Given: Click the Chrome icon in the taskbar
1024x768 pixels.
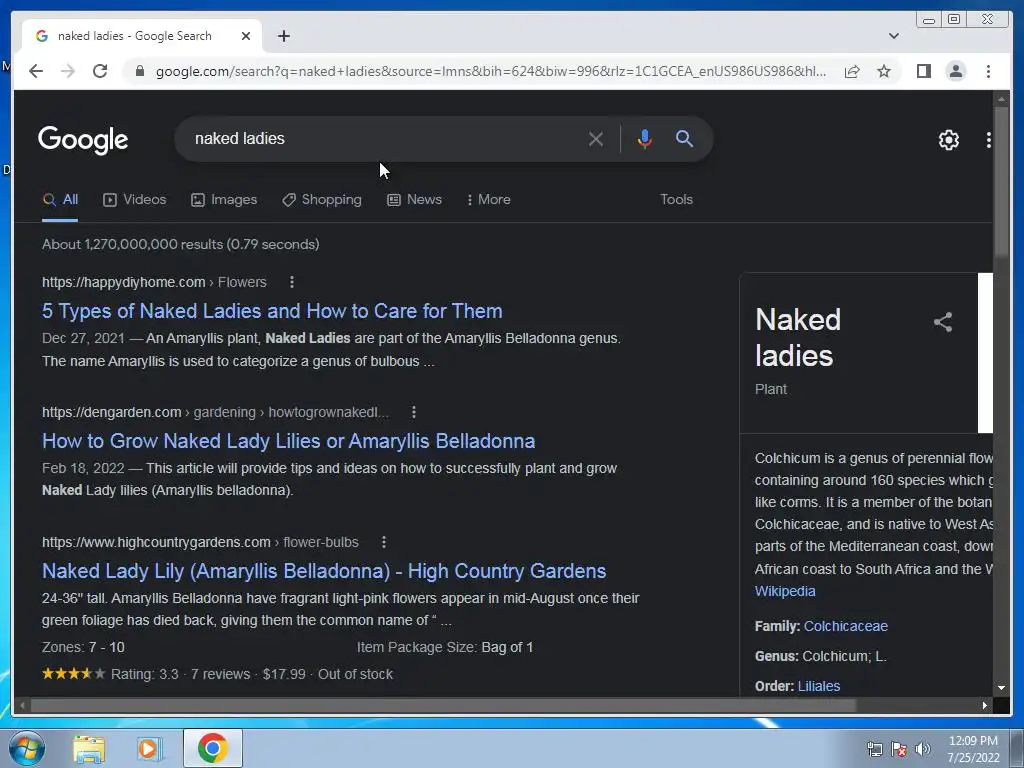Looking at the screenshot, I should 212,748.
